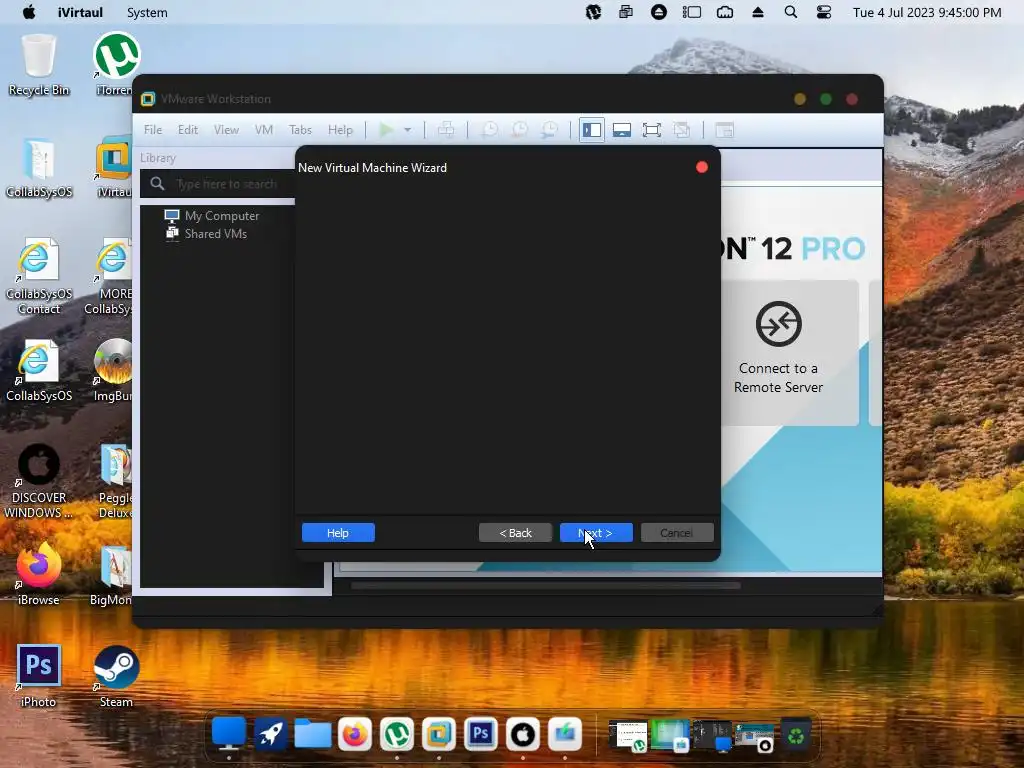The image size is (1024, 768).
Task: Open the Apple menu in menu bar
Action: tap(29, 12)
